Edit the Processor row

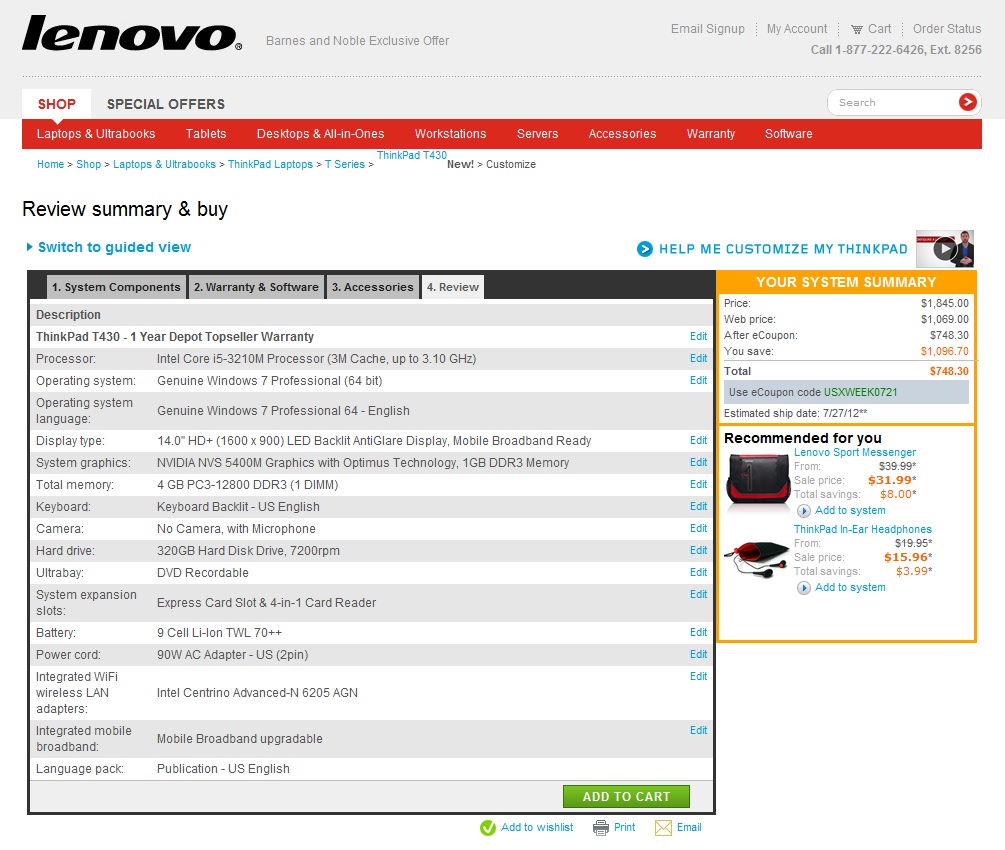click(699, 358)
